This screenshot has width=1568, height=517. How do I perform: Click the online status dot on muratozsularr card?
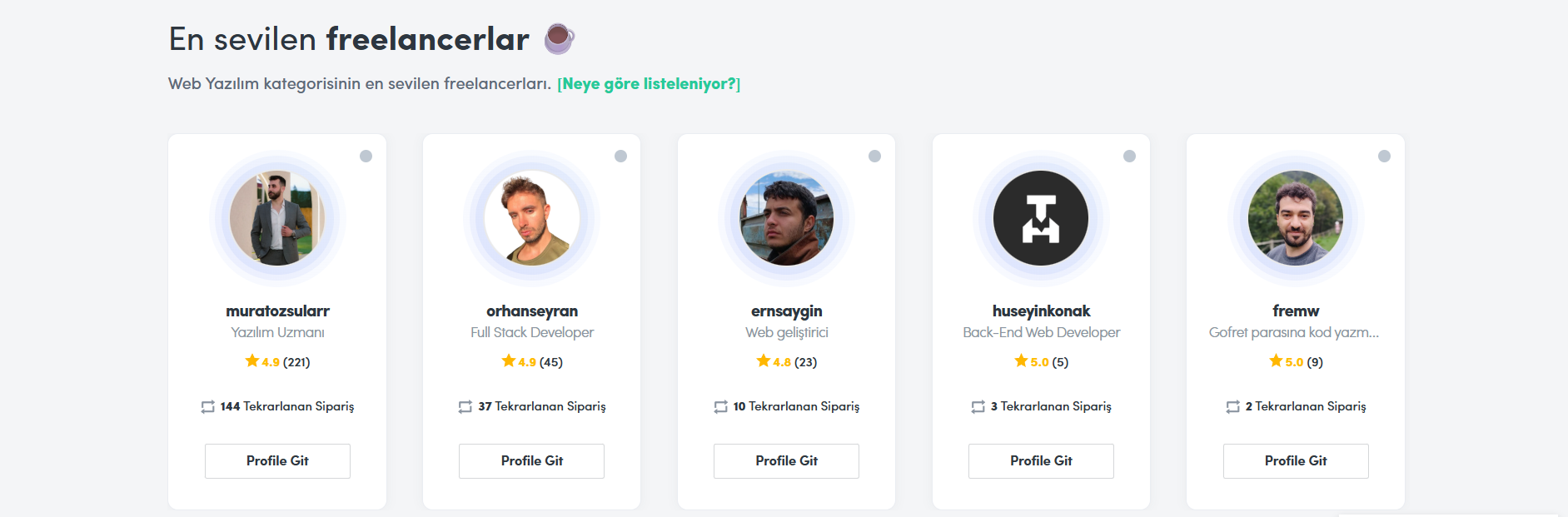(366, 156)
